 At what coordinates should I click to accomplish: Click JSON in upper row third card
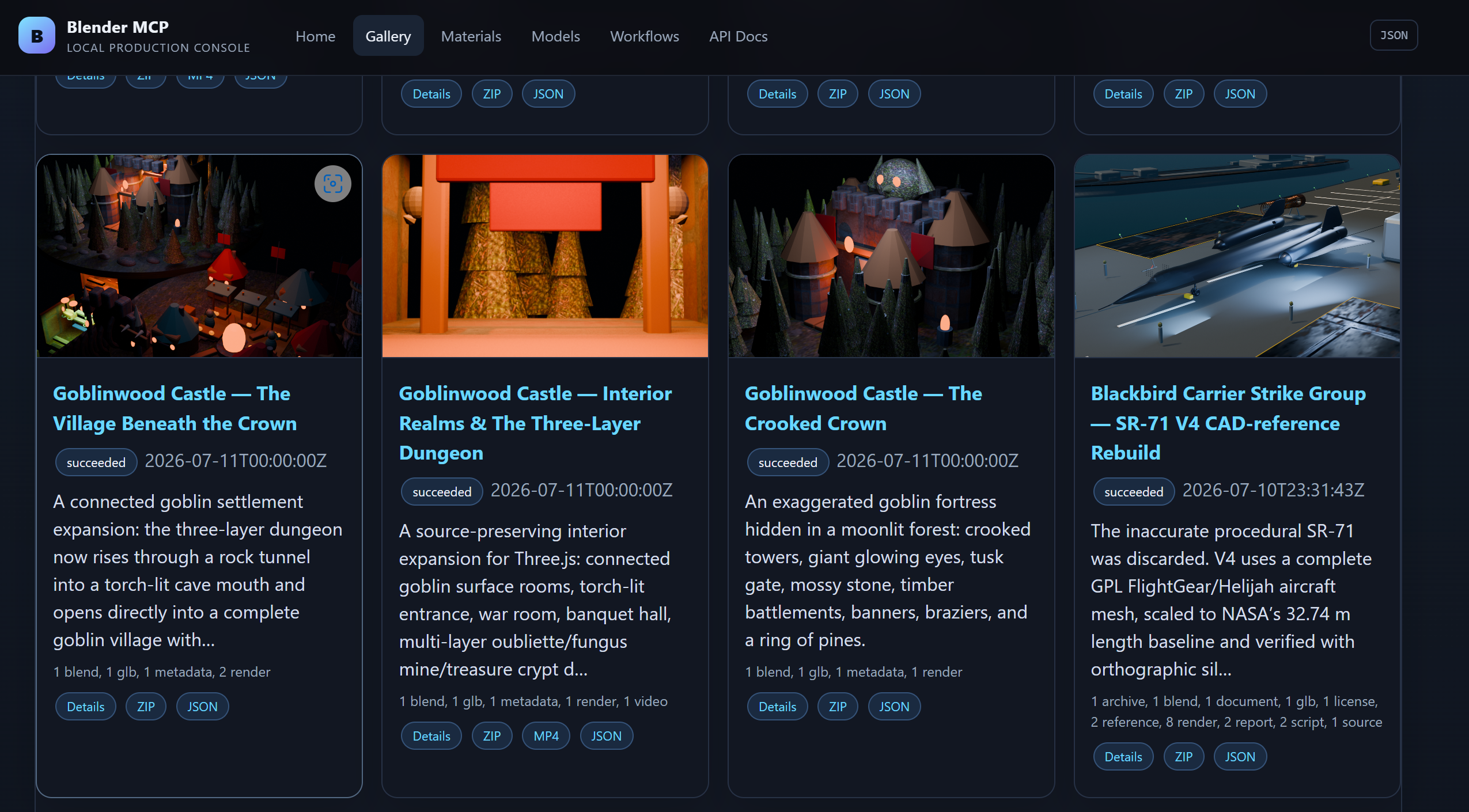click(894, 94)
